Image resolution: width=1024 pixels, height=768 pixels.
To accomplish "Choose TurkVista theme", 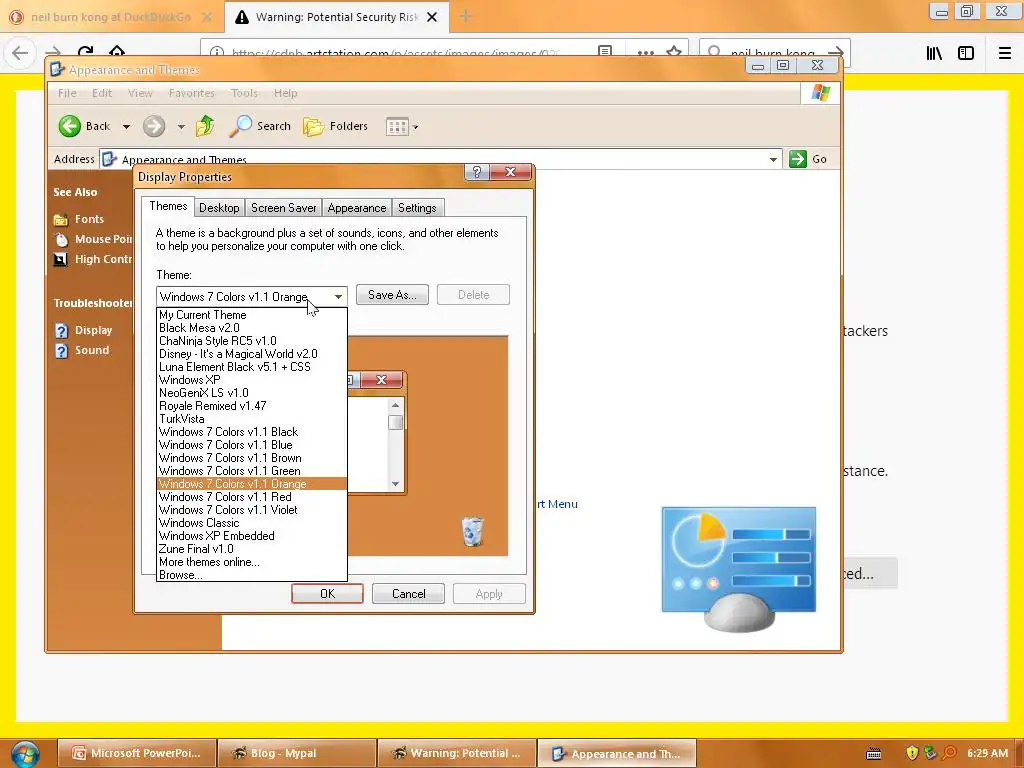I will 252,419.
